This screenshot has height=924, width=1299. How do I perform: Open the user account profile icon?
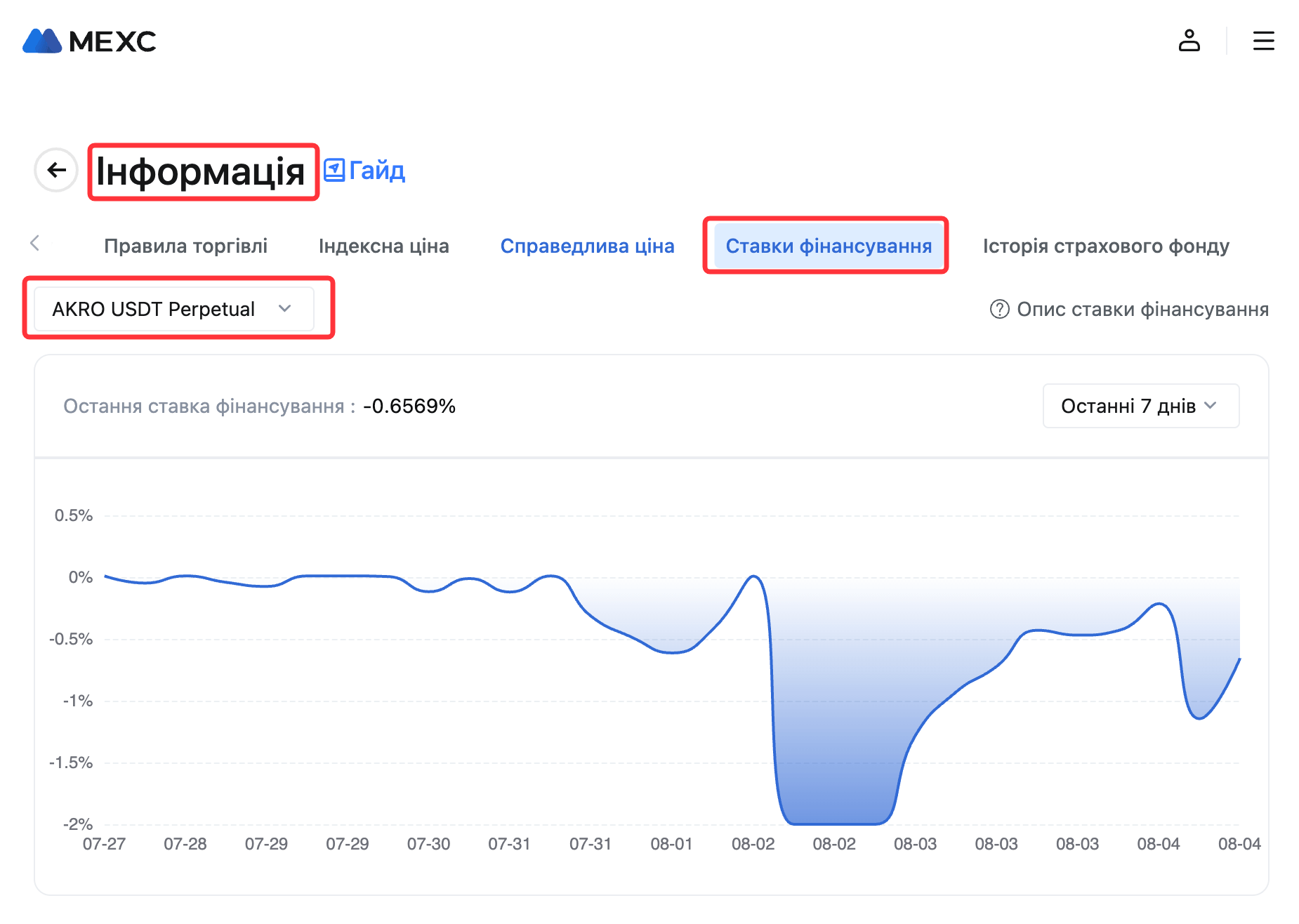tap(1189, 41)
